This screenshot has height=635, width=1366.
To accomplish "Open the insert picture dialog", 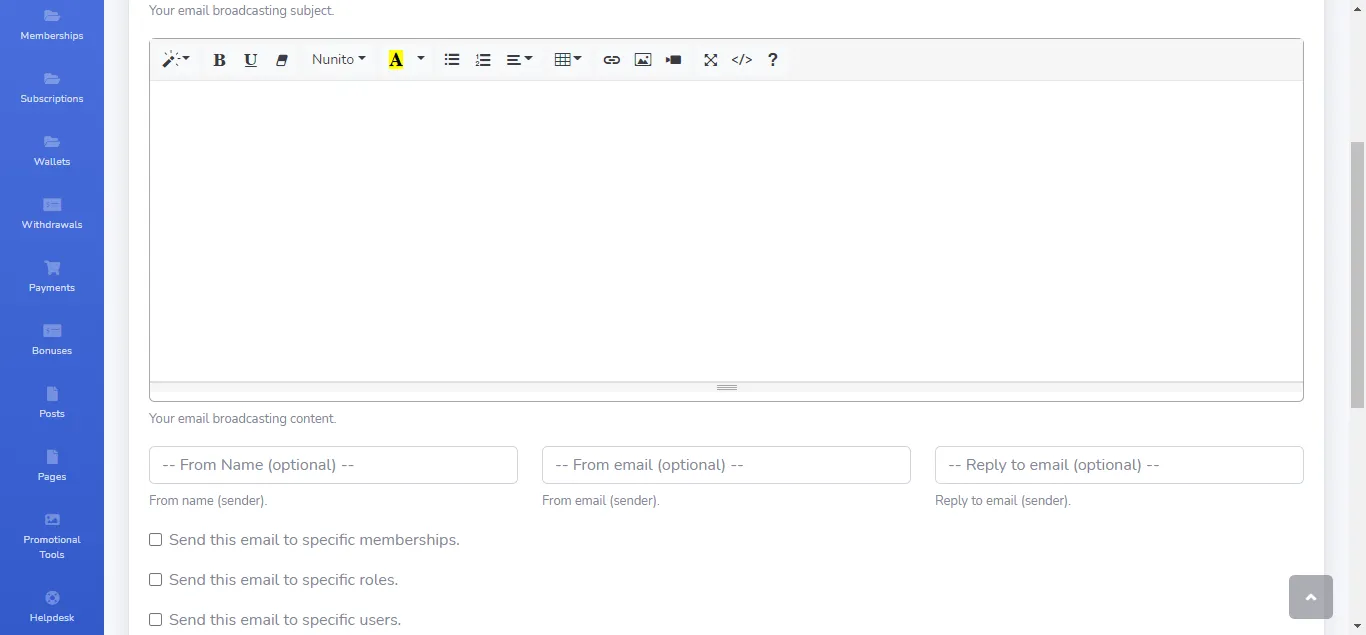I will 642,59.
